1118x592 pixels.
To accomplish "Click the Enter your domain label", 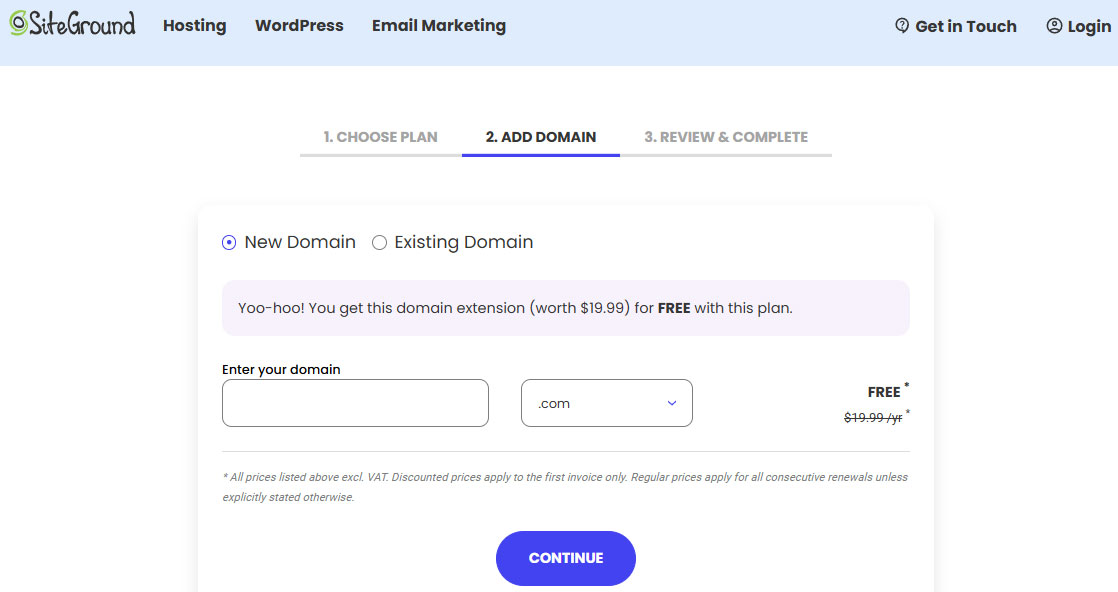I will tap(281, 369).
